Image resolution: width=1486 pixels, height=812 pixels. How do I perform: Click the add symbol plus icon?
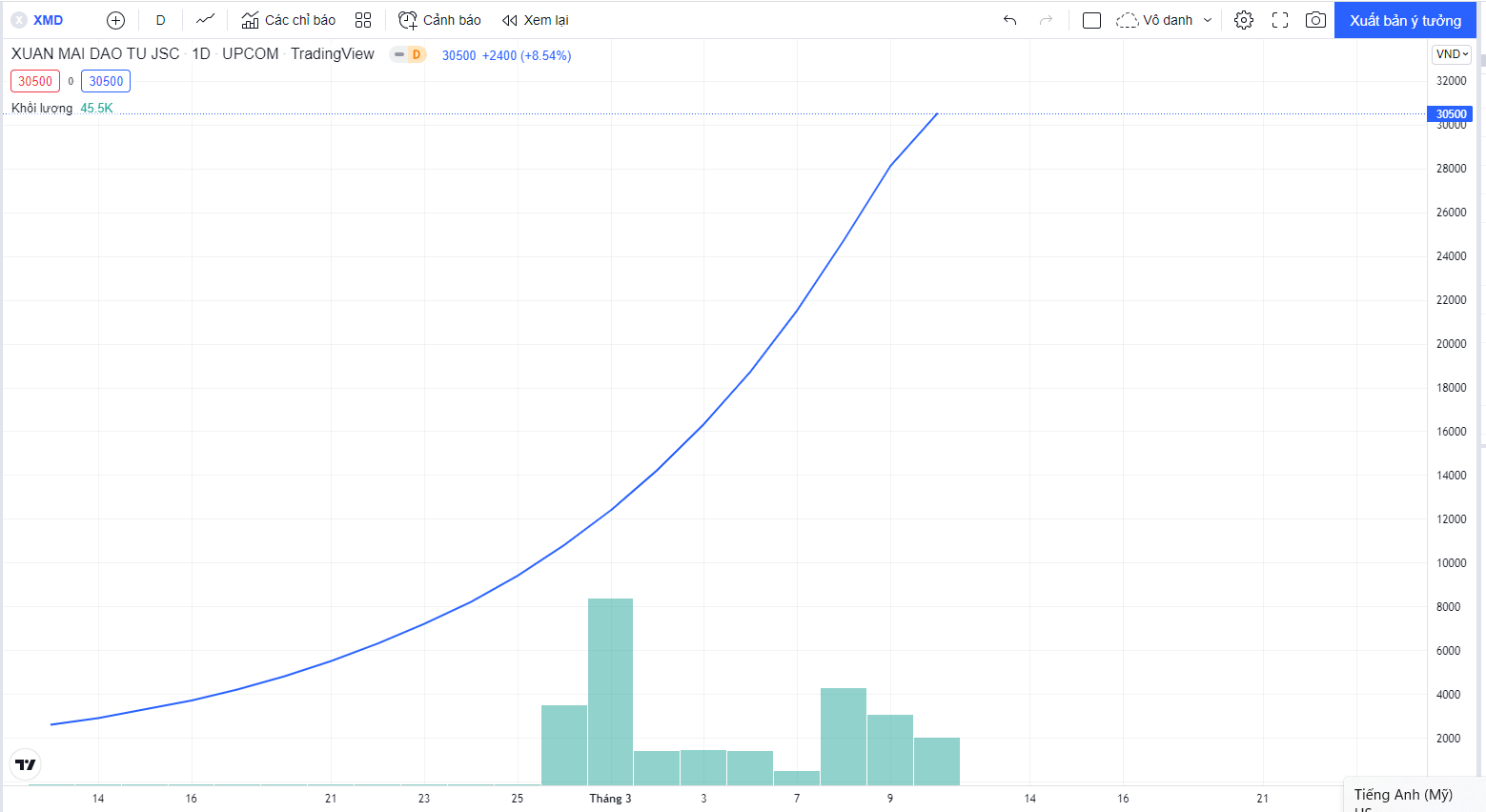tap(115, 20)
